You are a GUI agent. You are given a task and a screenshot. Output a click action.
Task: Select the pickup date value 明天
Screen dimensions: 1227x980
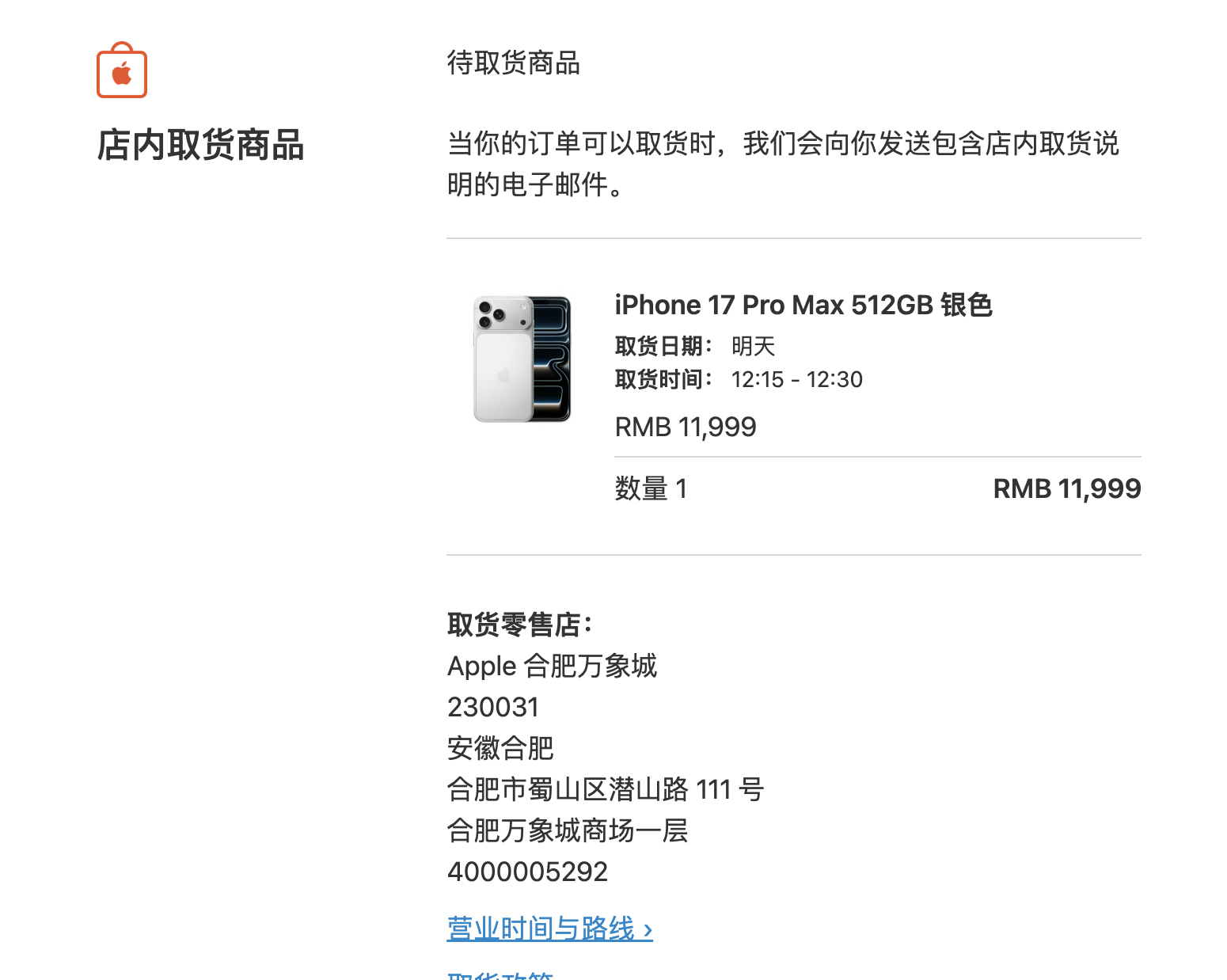click(x=753, y=346)
